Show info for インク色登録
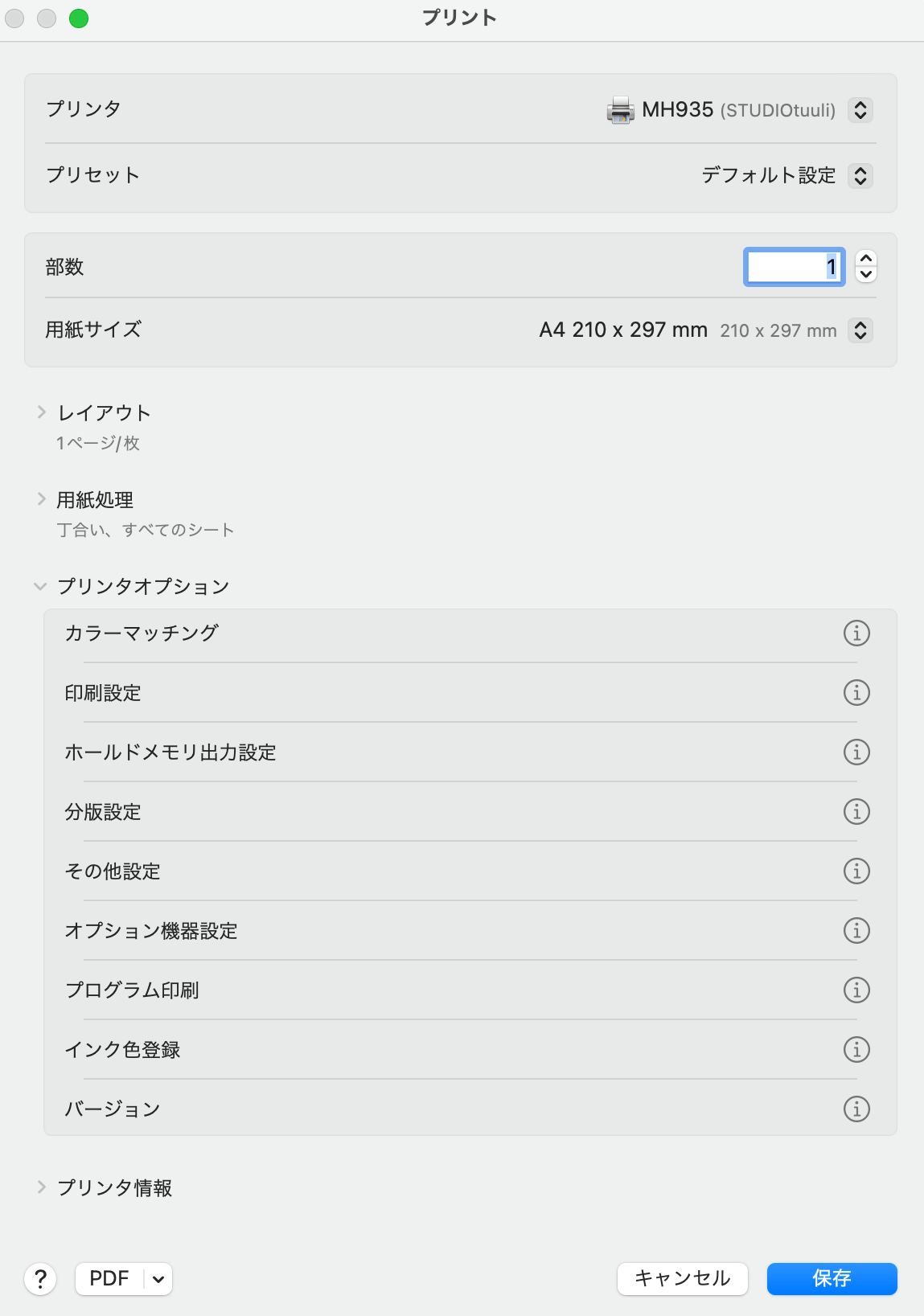The image size is (924, 1316). click(x=856, y=1050)
